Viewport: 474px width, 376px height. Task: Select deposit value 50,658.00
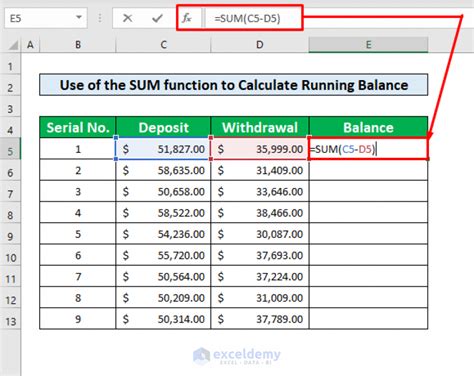tap(163, 191)
